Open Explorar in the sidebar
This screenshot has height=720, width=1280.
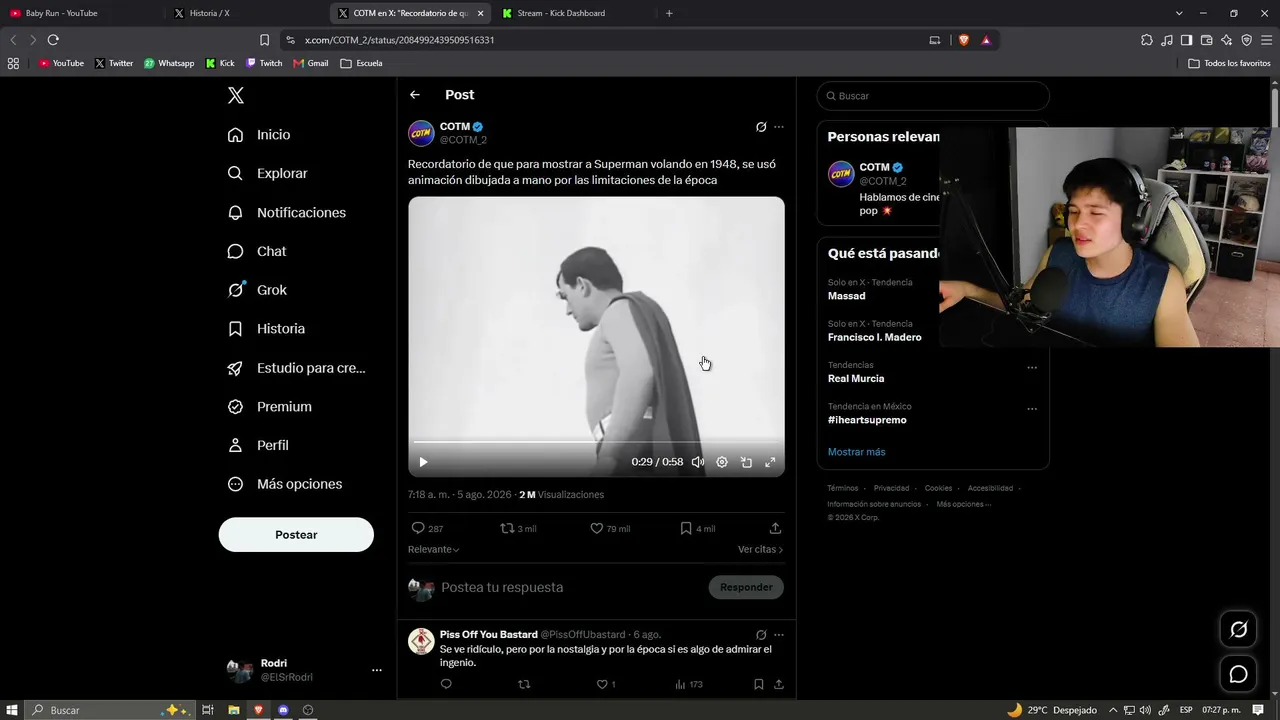[267, 173]
